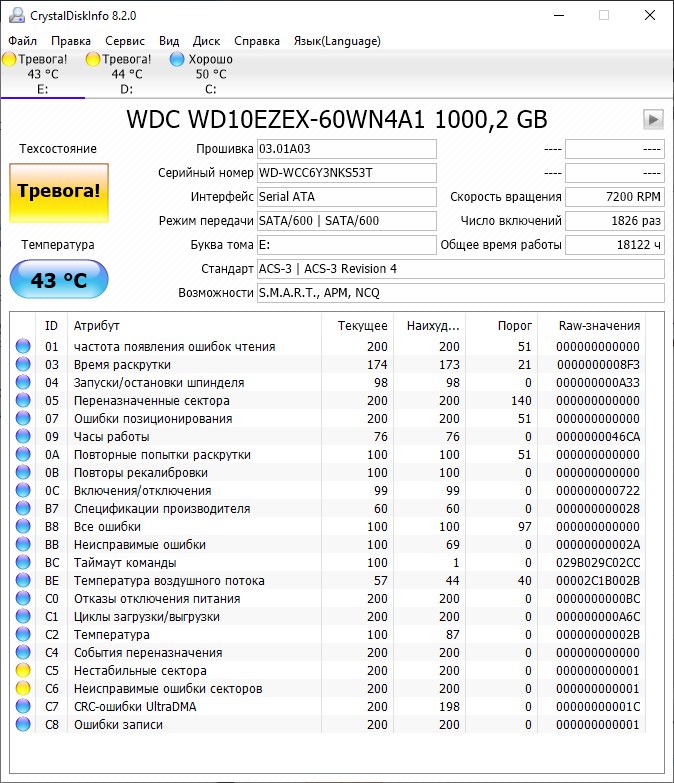
Task: Open the Файл menu
Action: pyautogui.click(x=22, y=41)
